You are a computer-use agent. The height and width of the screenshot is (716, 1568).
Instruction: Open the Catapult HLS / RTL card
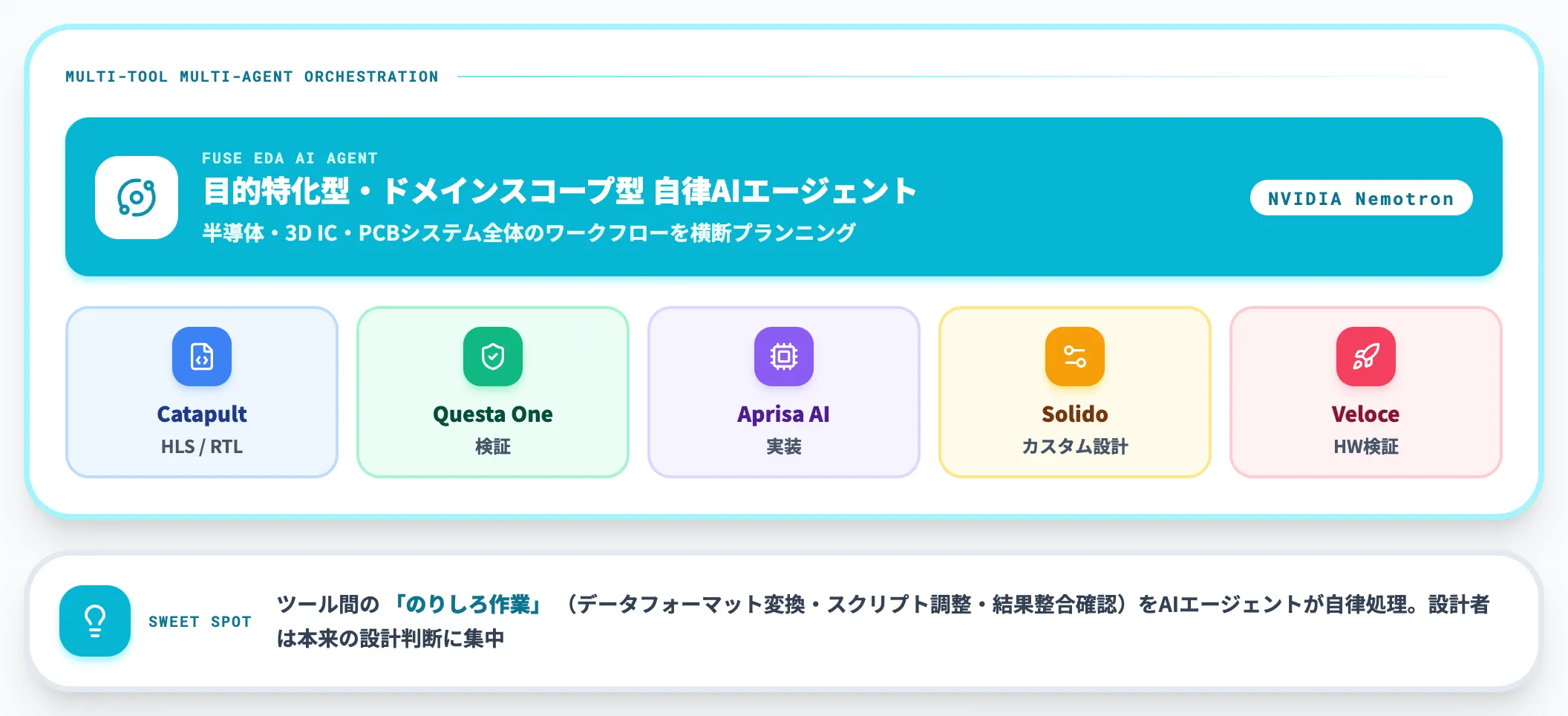(202, 392)
